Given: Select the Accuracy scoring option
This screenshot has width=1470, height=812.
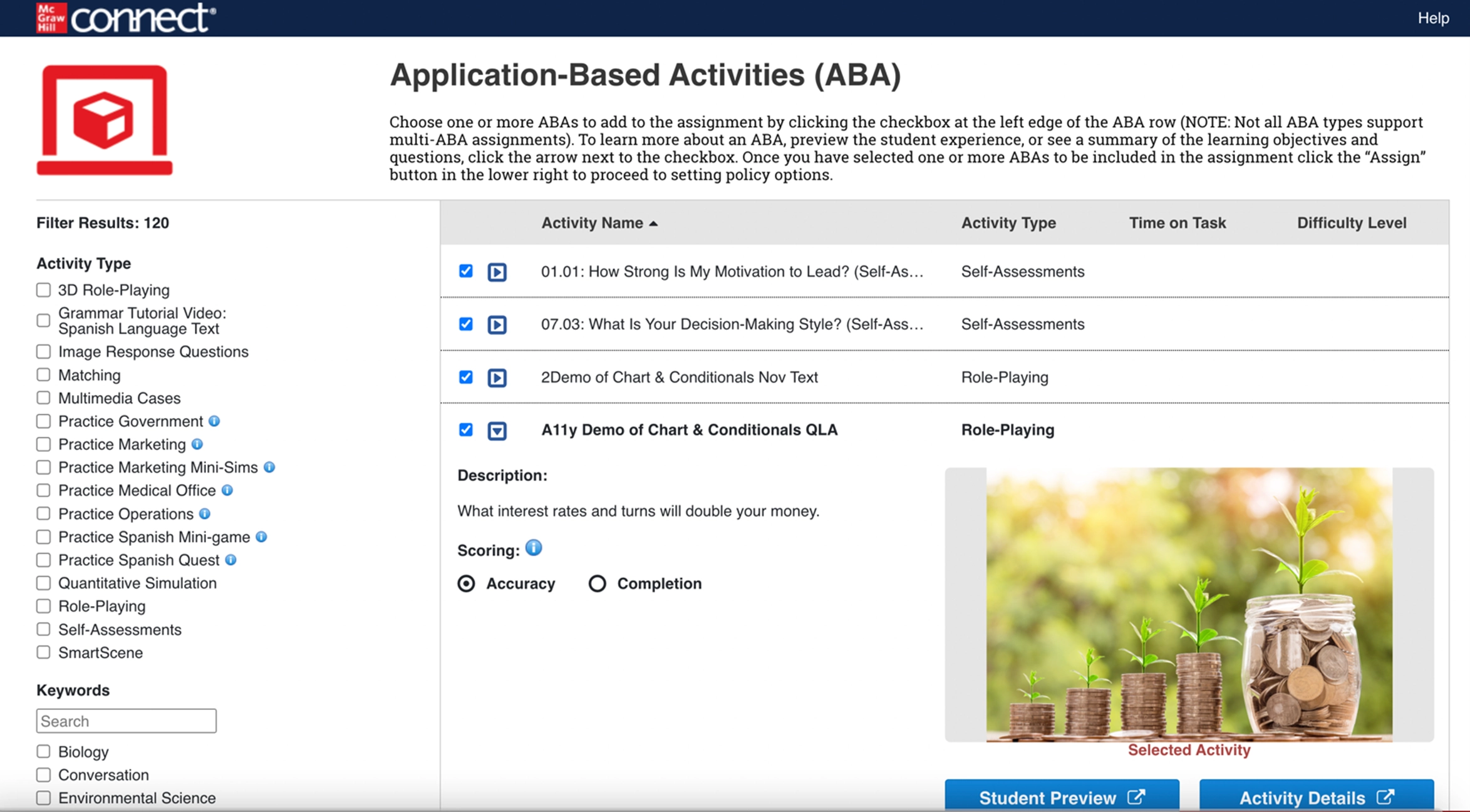Looking at the screenshot, I should [466, 583].
